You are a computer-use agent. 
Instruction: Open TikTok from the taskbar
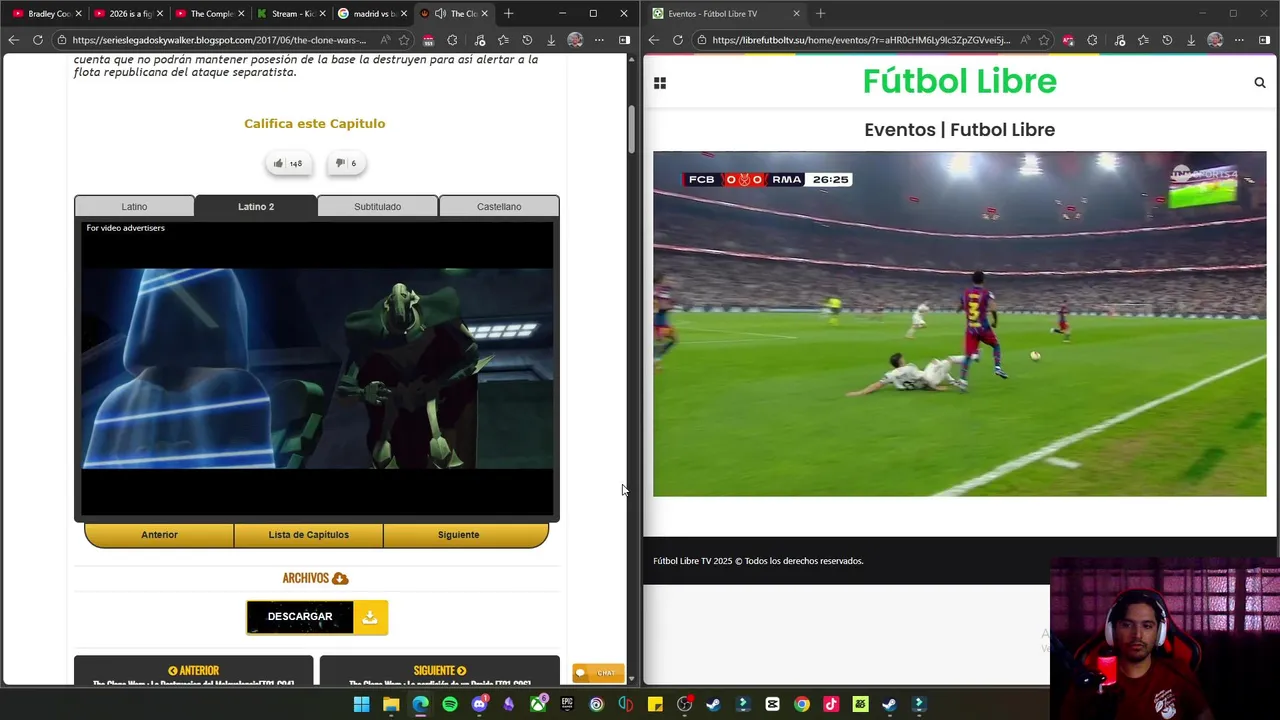point(831,704)
